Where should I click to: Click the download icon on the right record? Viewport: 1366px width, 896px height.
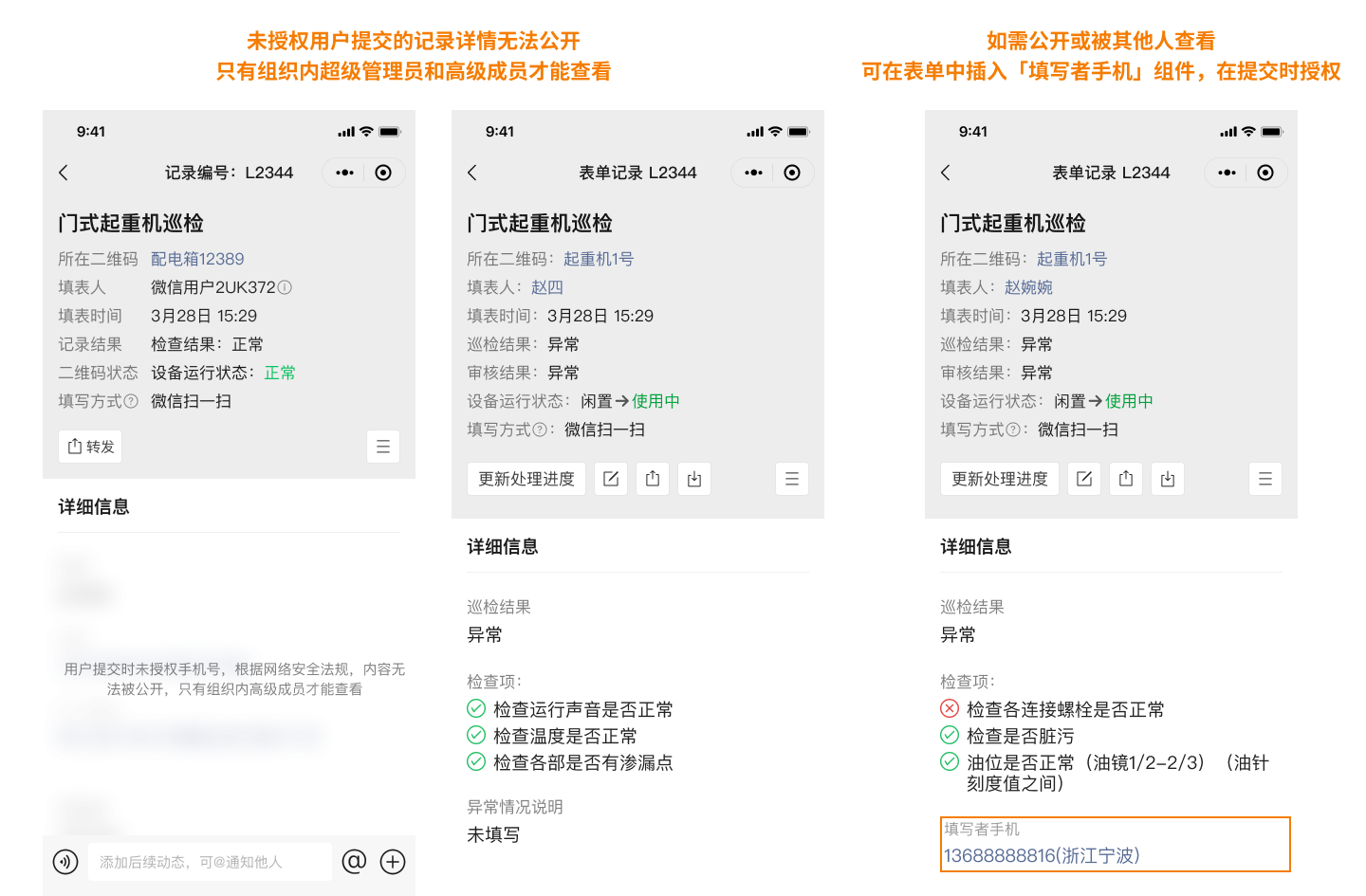click(x=1168, y=479)
